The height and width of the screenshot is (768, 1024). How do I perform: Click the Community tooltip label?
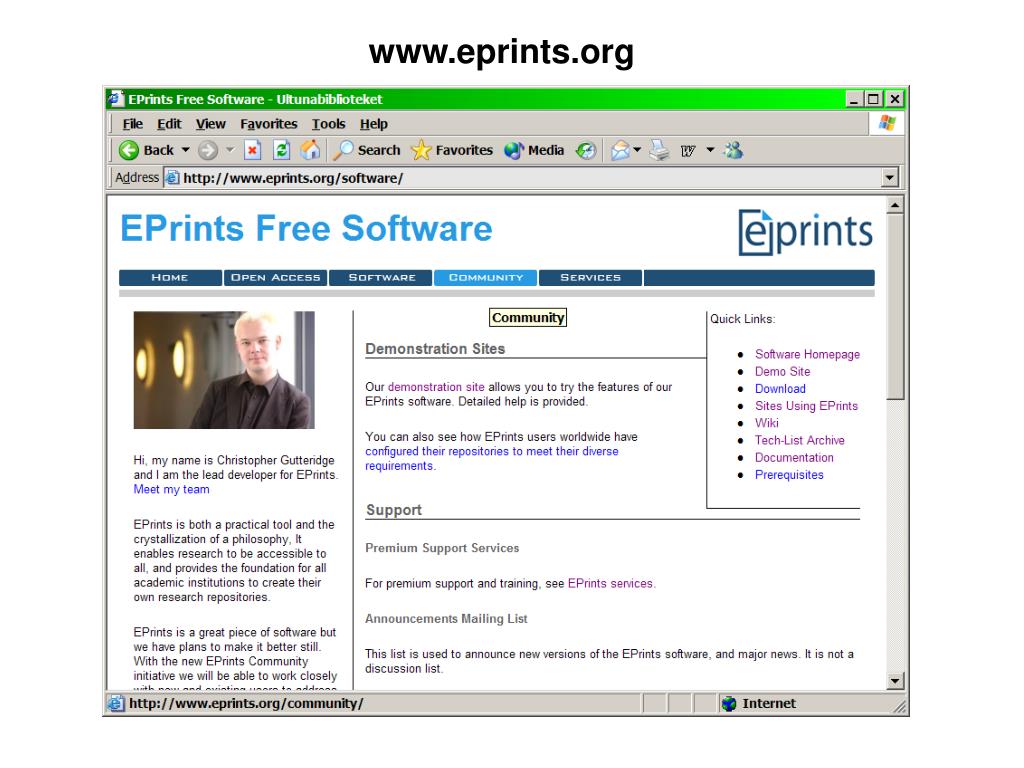point(528,317)
